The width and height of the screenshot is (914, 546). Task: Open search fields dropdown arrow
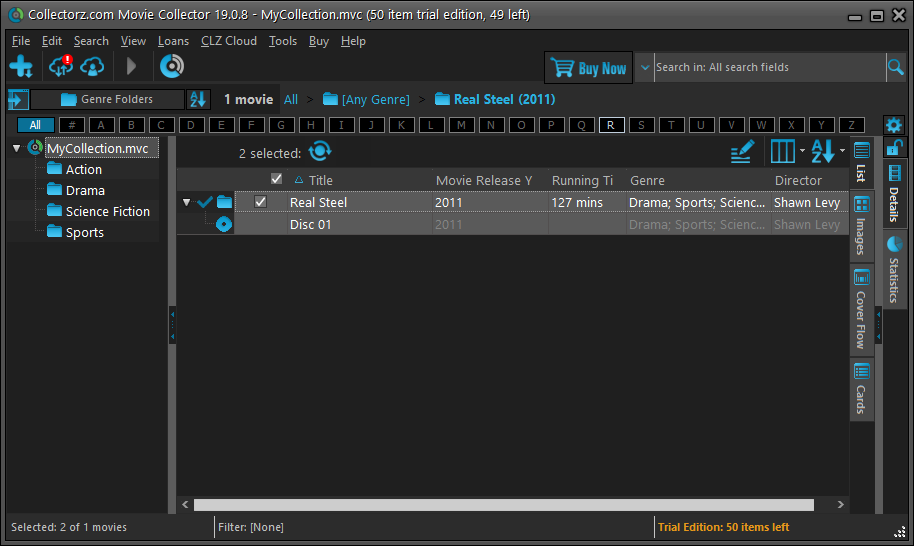pos(645,68)
